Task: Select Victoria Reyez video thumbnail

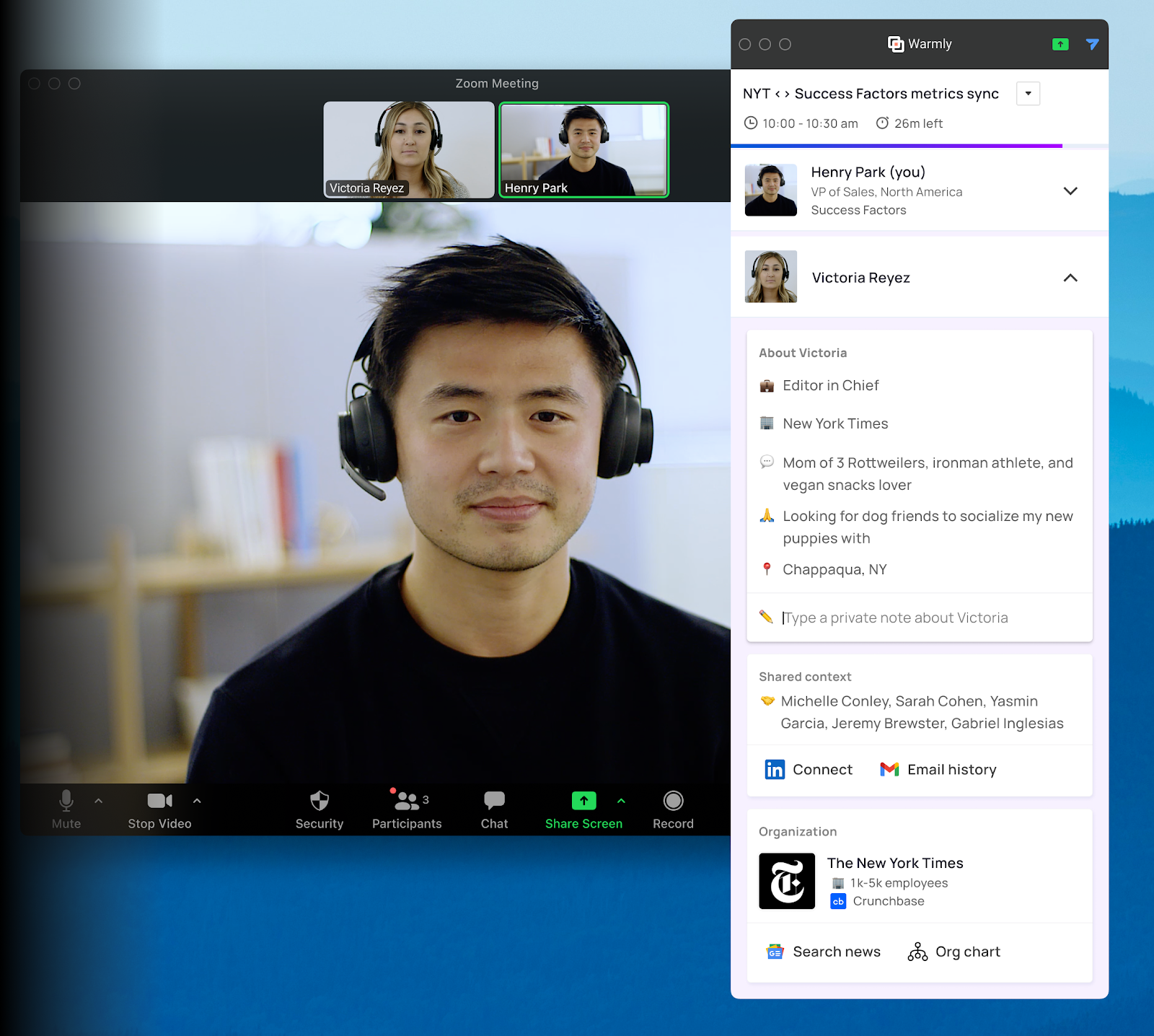Action: [x=409, y=149]
